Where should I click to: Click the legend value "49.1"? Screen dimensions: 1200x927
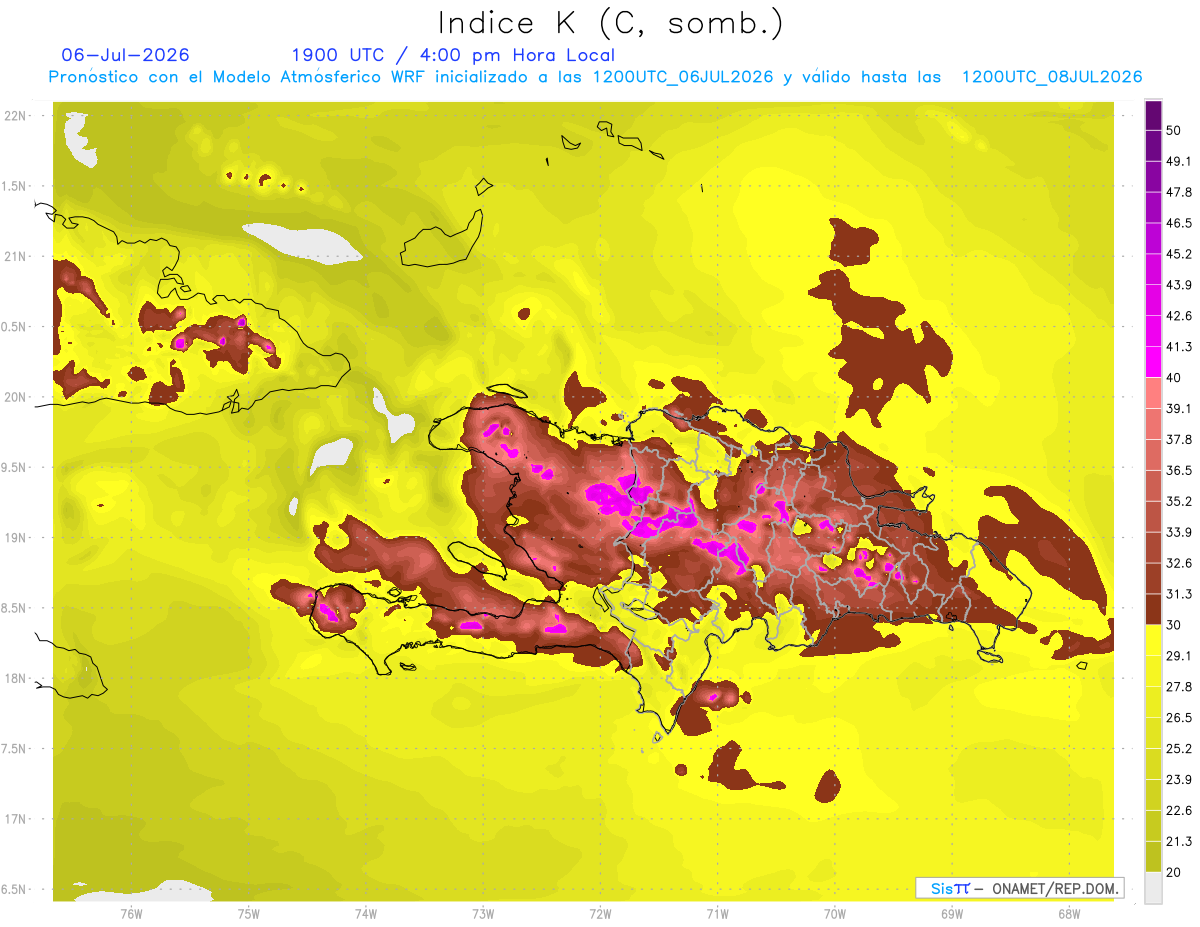(x=1179, y=161)
